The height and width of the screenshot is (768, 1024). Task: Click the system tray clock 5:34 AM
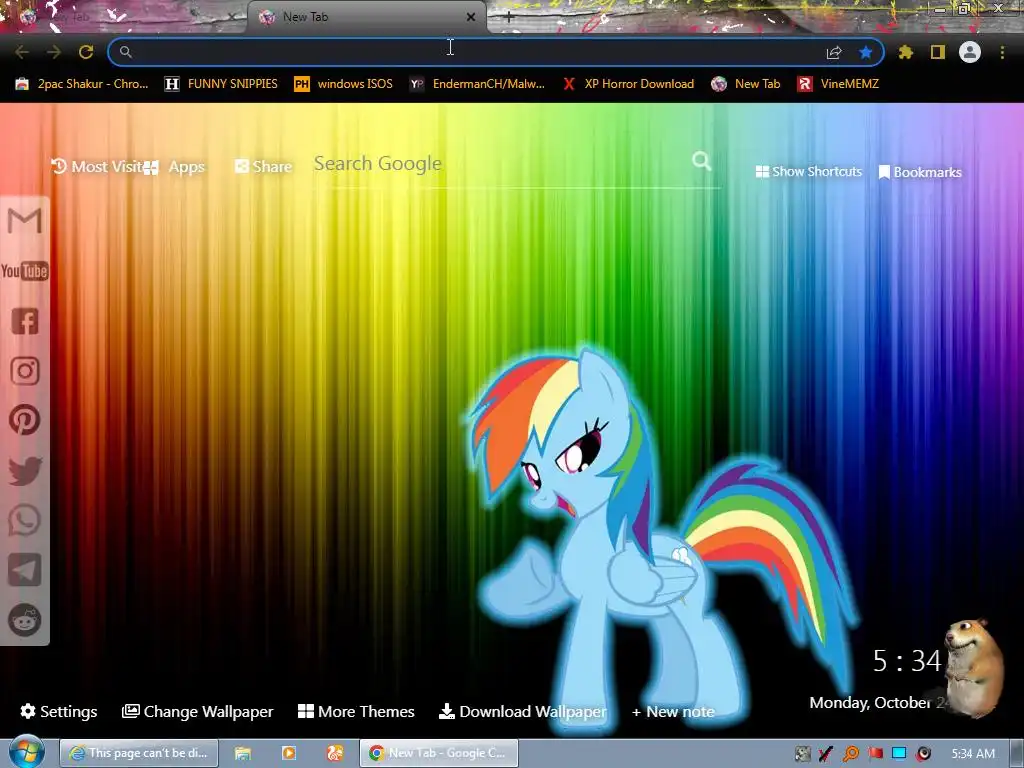click(973, 754)
